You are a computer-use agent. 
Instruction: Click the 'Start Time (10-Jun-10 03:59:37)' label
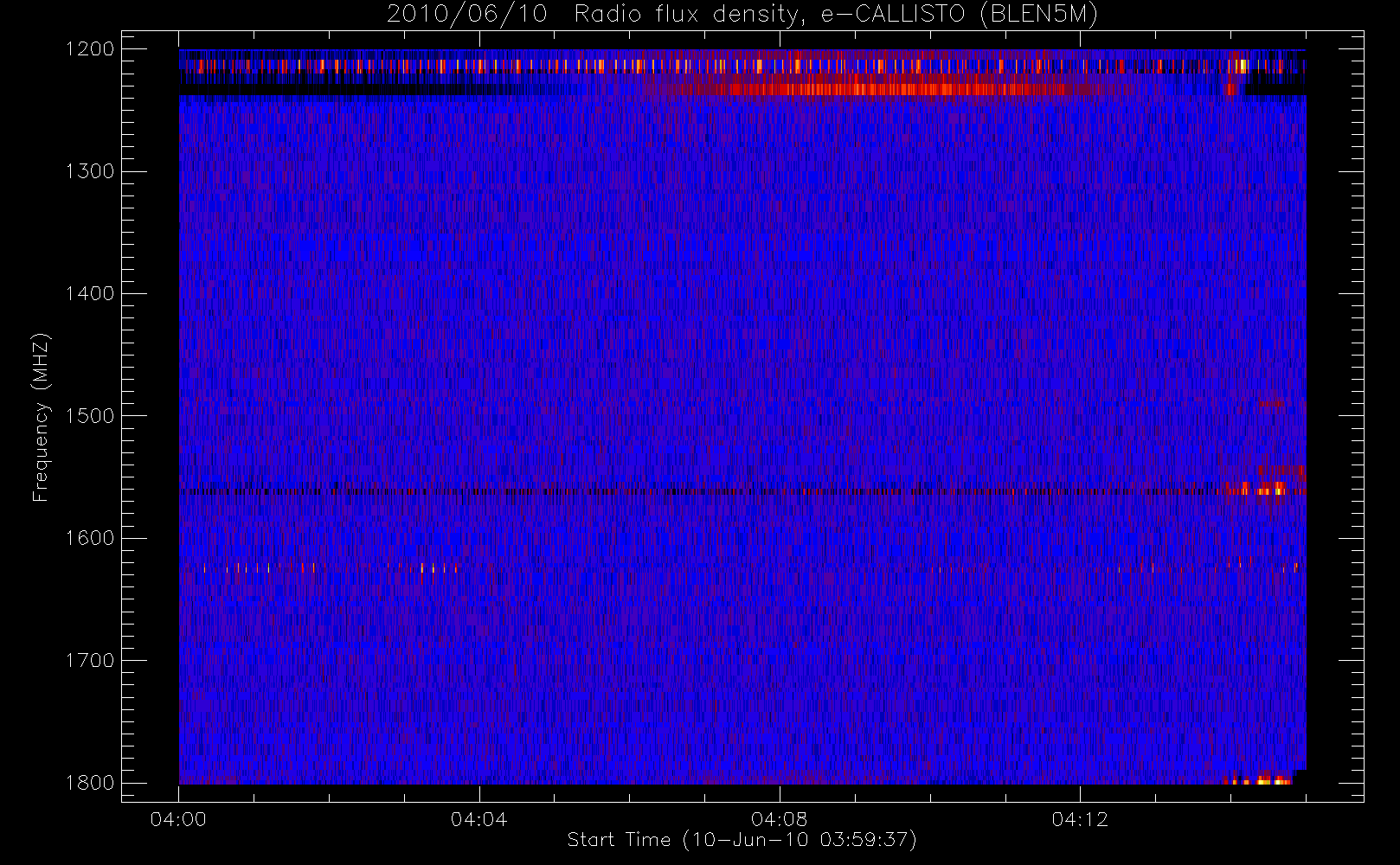(742, 840)
